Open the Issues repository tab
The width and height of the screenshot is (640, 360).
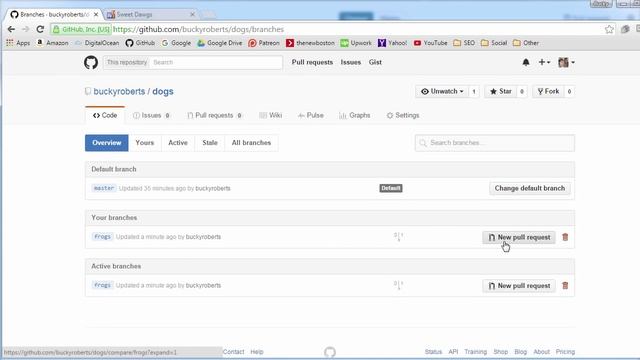(x=151, y=116)
